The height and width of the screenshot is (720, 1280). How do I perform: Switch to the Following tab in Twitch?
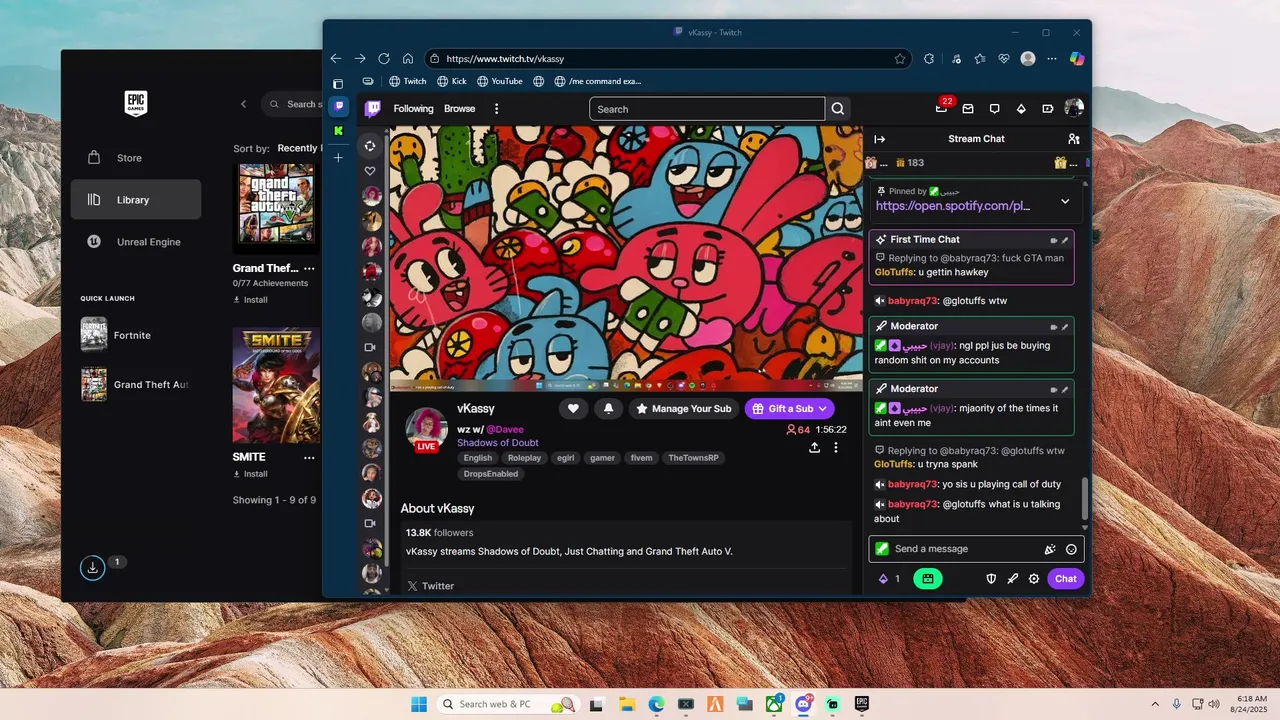[413, 109]
